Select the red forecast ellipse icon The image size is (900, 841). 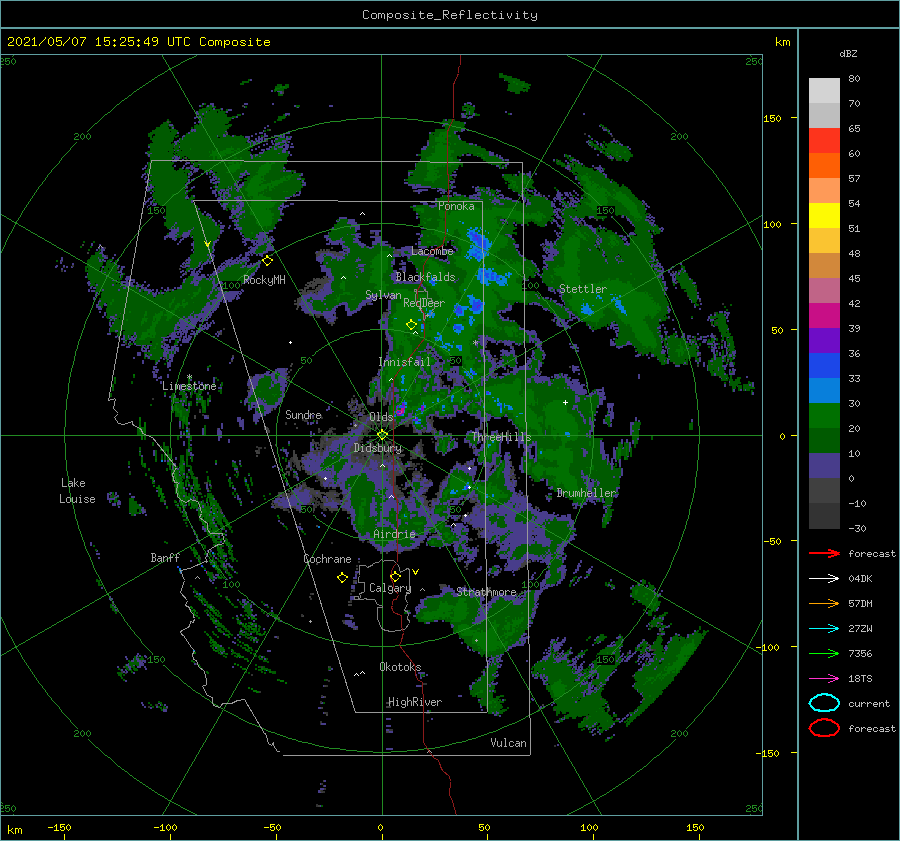coord(824,728)
